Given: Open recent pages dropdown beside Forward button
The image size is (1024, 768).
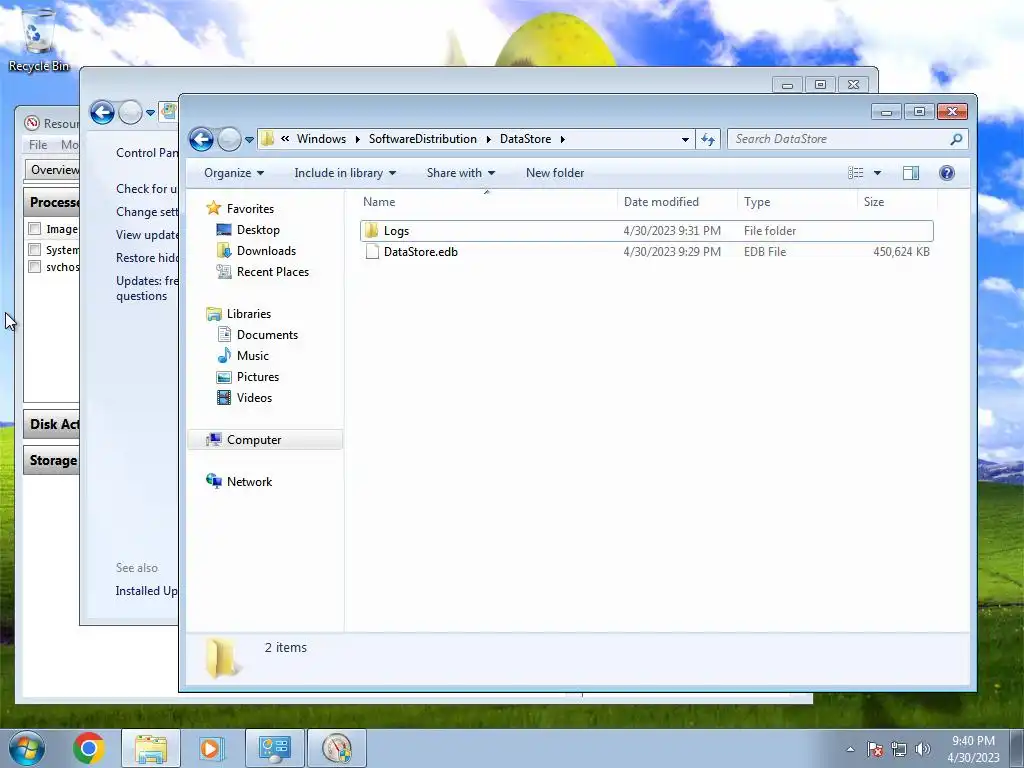Looking at the screenshot, I should coord(249,139).
